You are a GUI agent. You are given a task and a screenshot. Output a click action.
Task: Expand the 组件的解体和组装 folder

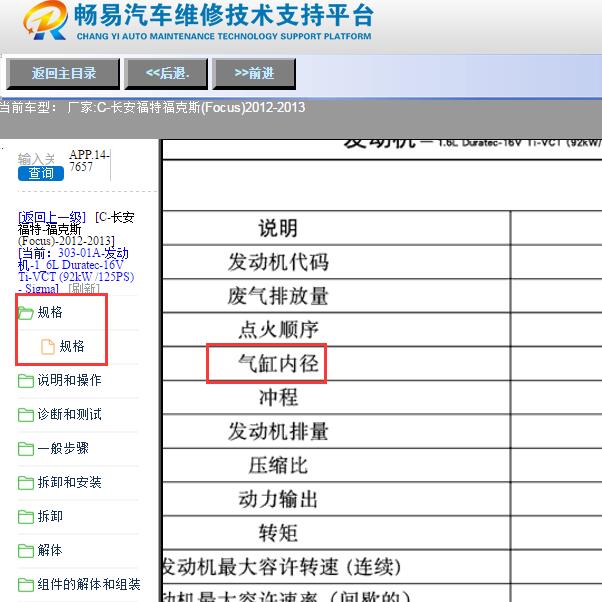pos(89,584)
